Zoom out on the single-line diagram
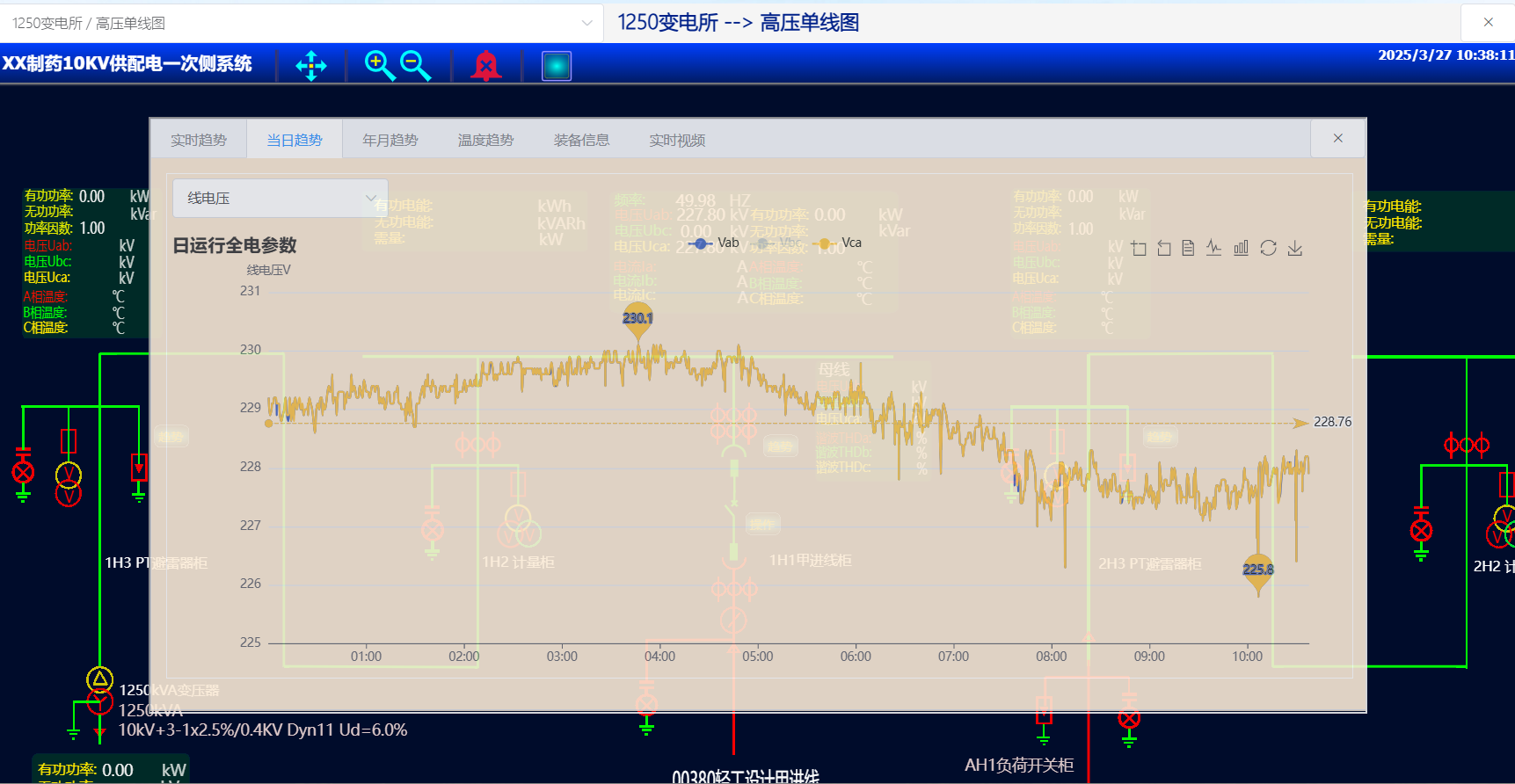This screenshot has height=784, width=1515. pyautogui.click(x=415, y=66)
